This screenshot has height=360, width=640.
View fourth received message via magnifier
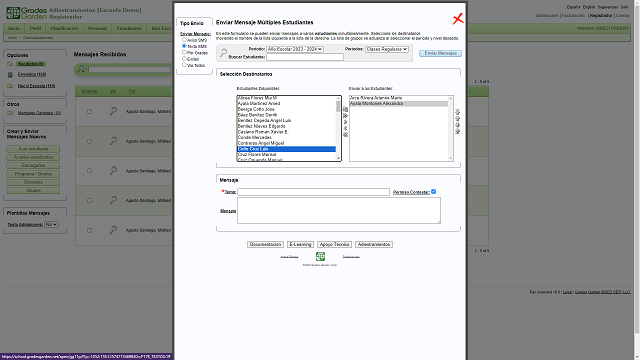tap(113, 200)
